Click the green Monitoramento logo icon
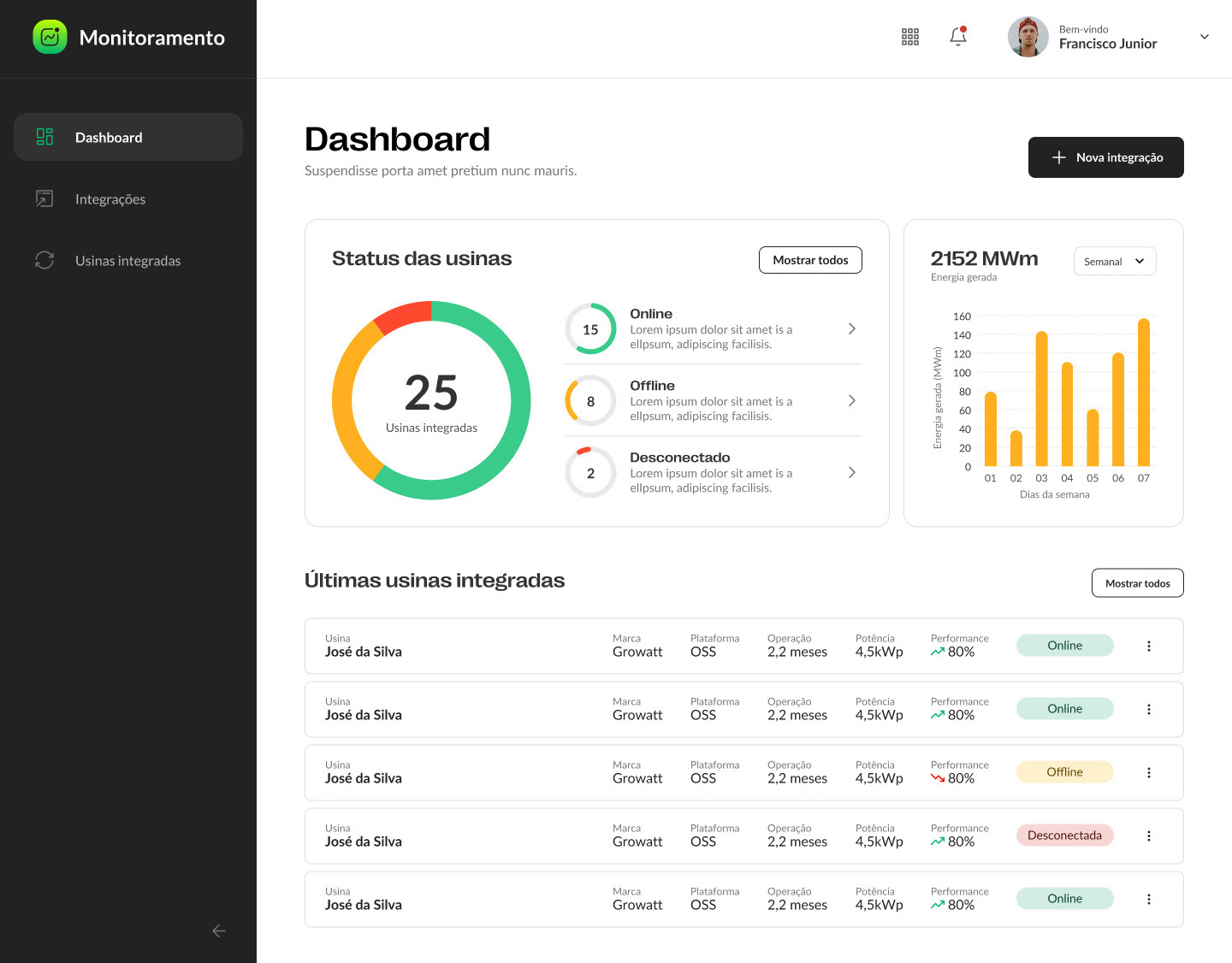Screen dimensions: 1232x963 point(50,37)
